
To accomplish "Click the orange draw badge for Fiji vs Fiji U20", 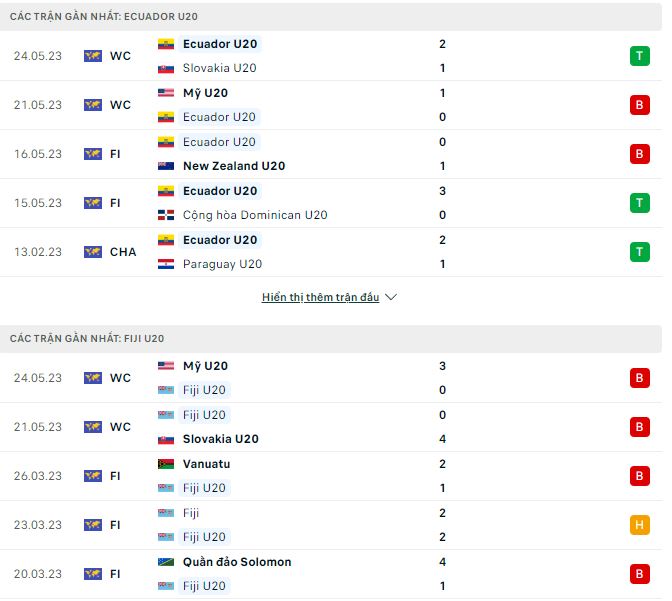I will 639,525.
